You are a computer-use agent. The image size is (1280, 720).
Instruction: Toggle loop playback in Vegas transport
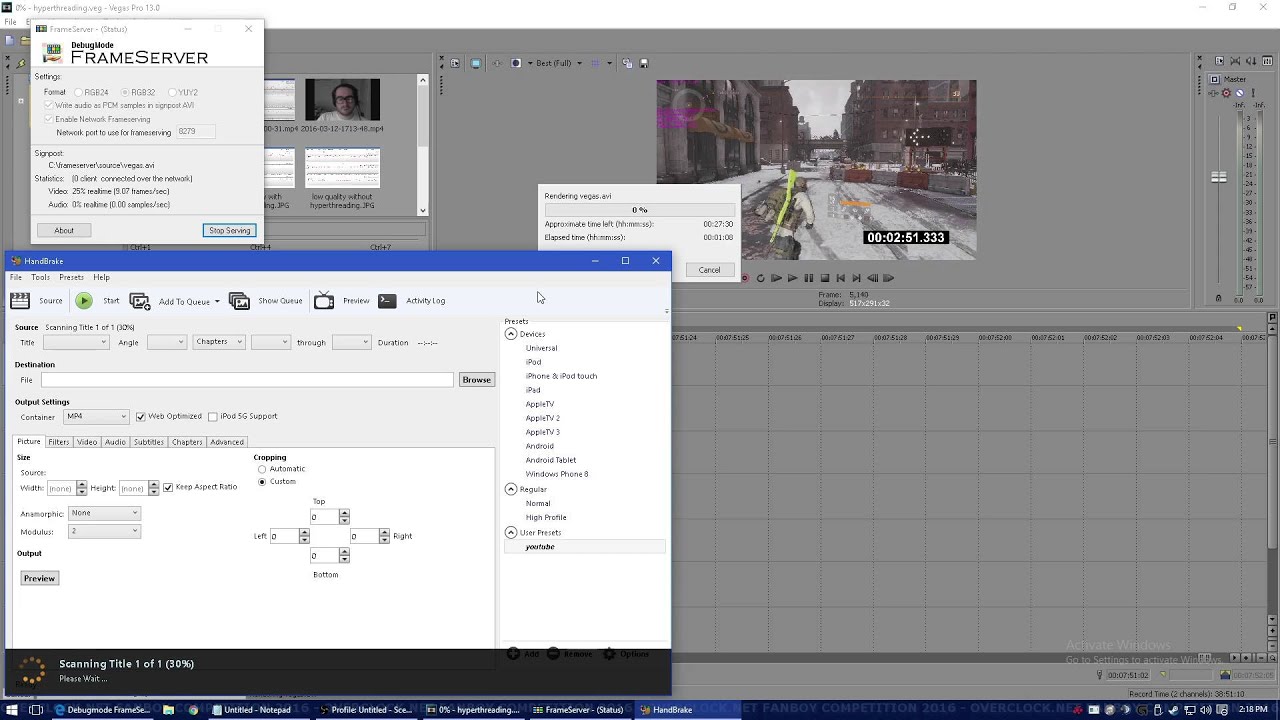click(x=760, y=278)
